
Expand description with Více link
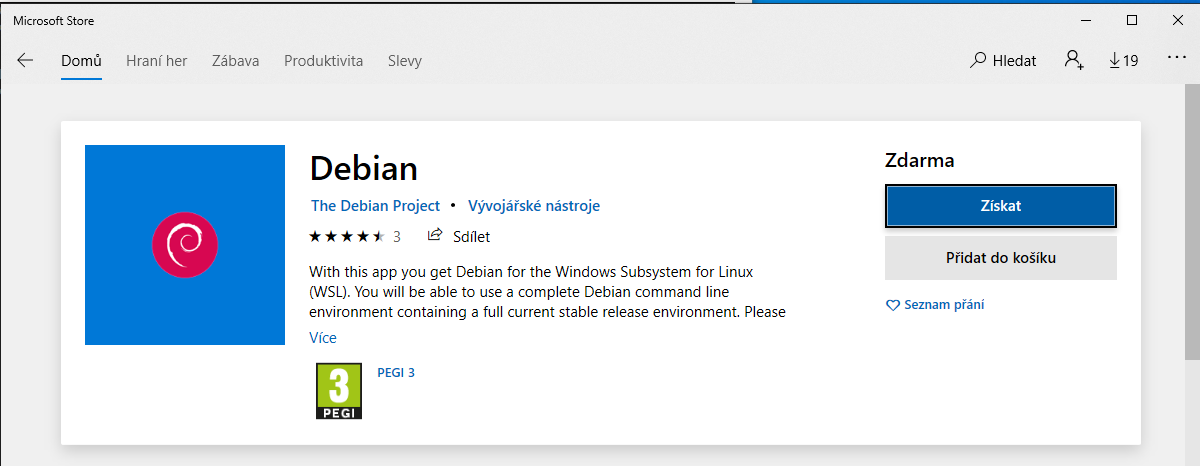323,338
